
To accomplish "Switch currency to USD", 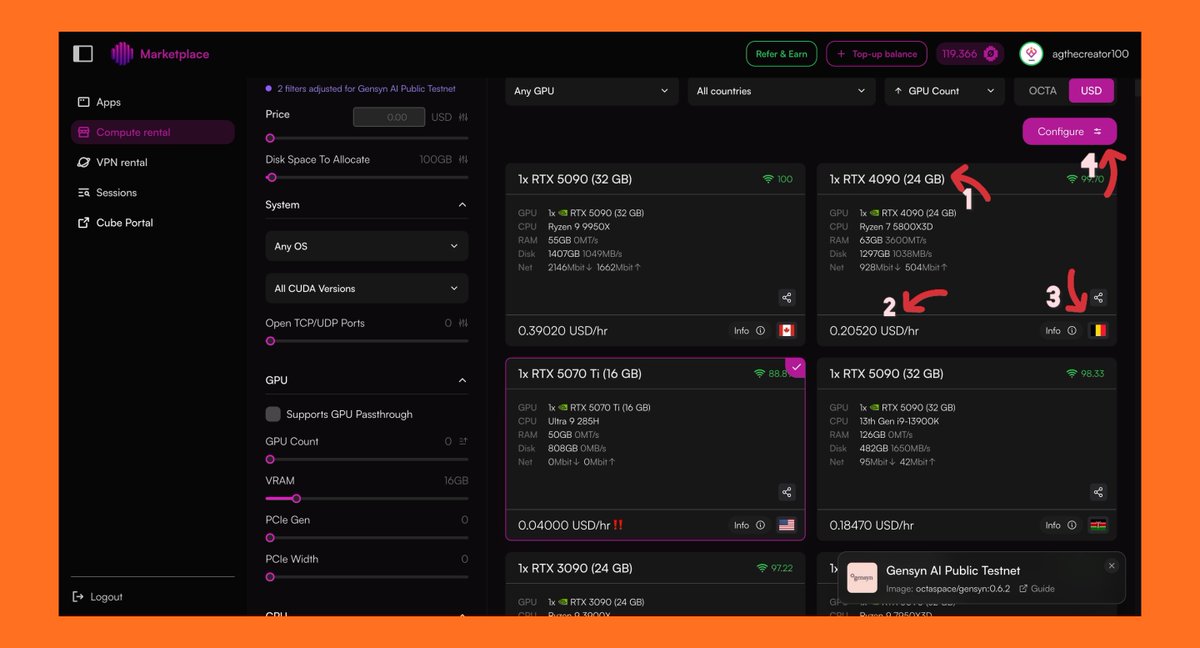I will [x=1091, y=91].
